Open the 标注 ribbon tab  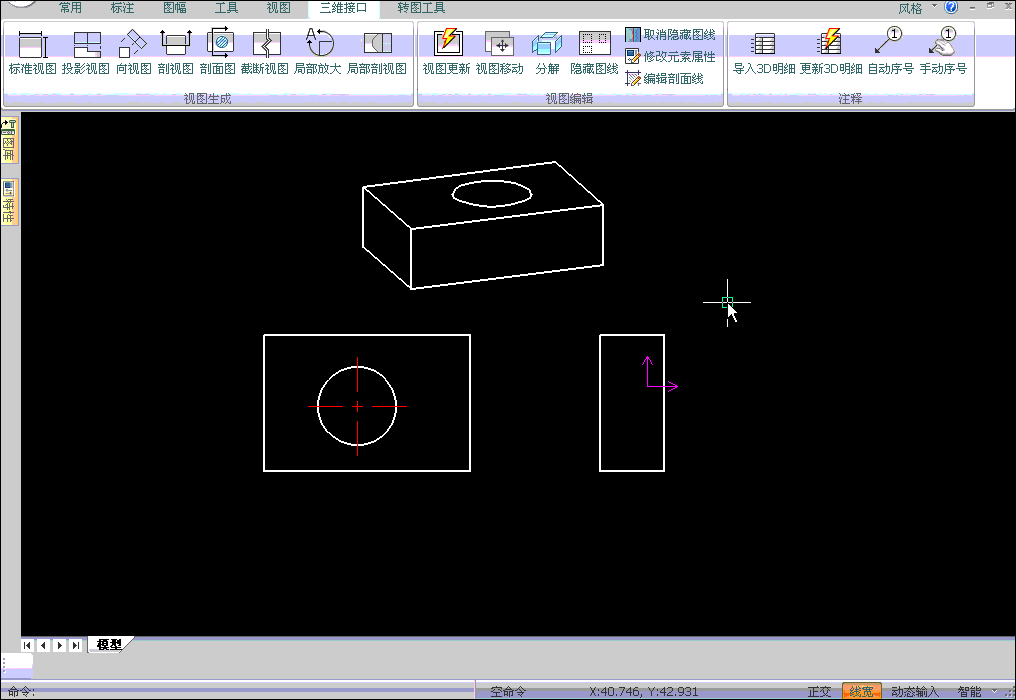coord(122,8)
